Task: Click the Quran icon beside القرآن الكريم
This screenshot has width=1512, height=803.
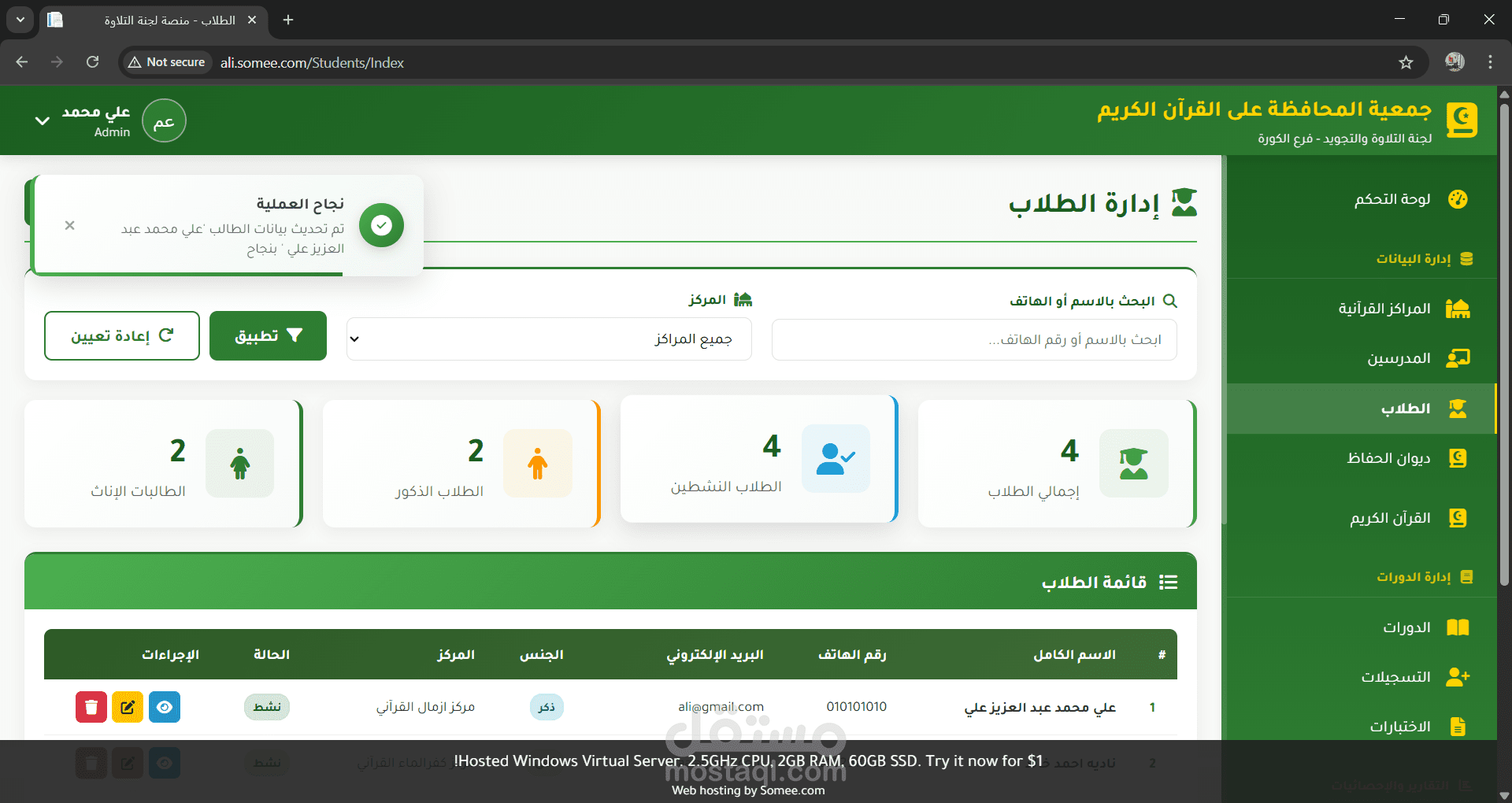Action: pyautogui.click(x=1458, y=518)
